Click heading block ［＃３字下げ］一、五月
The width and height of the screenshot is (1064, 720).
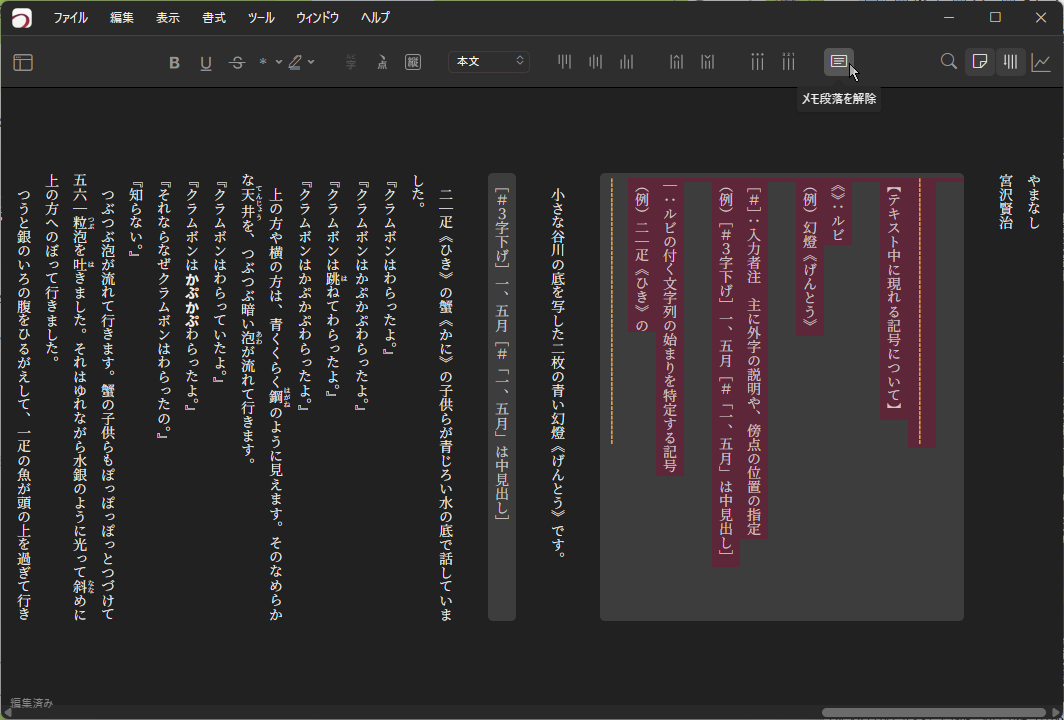502,354
